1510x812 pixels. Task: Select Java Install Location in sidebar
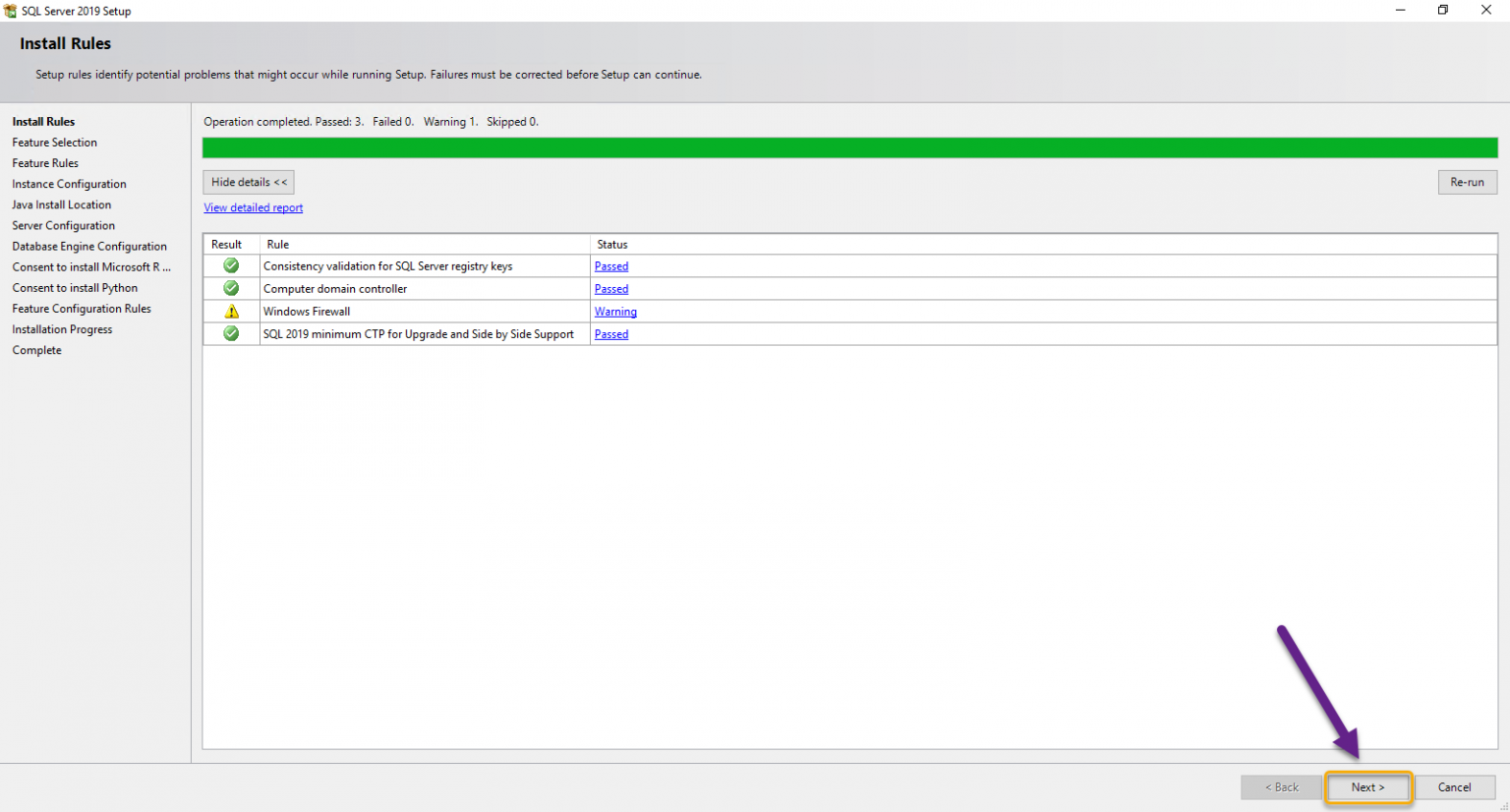[x=61, y=204]
